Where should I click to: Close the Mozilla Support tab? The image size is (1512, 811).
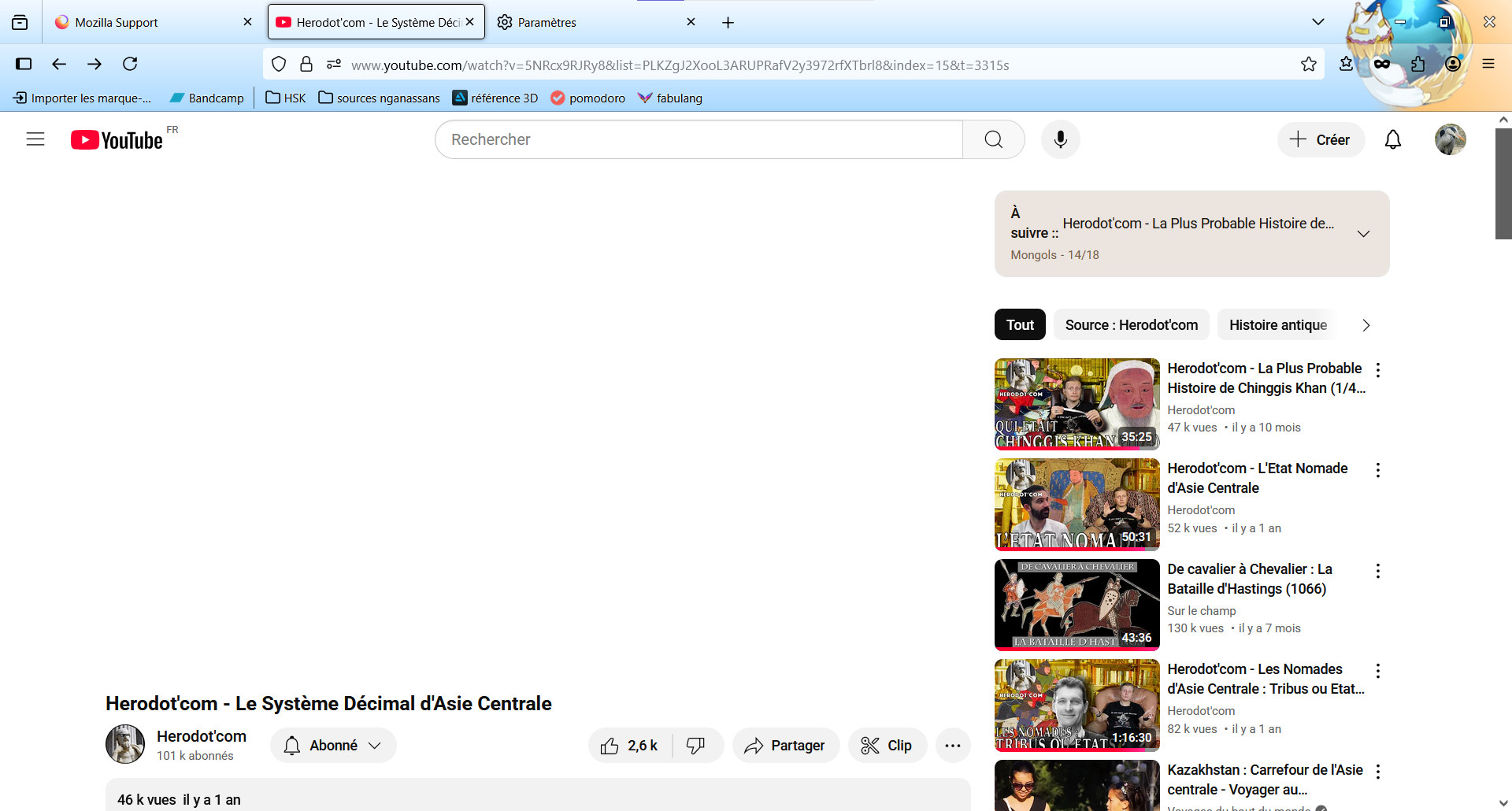coord(247,22)
